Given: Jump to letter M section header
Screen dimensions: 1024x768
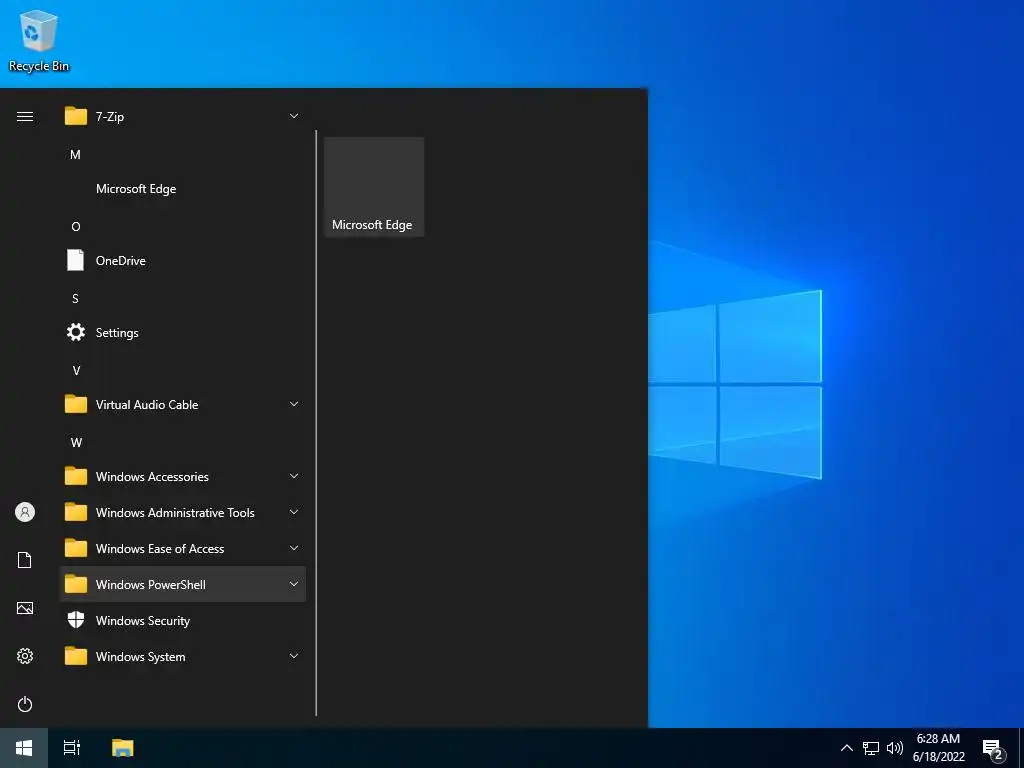Looking at the screenshot, I should [x=75, y=155].
